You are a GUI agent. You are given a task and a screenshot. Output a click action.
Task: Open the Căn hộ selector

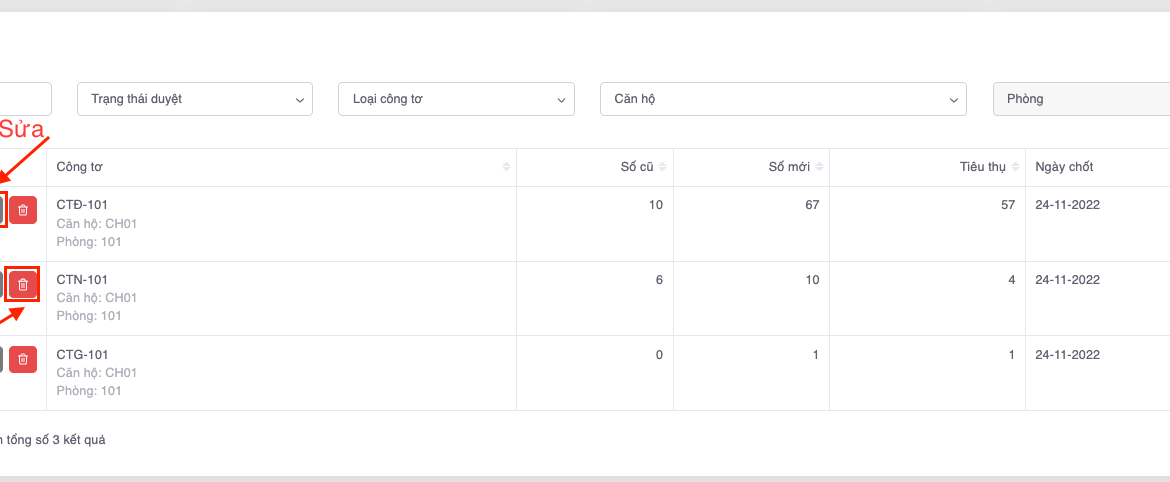(x=783, y=99)
